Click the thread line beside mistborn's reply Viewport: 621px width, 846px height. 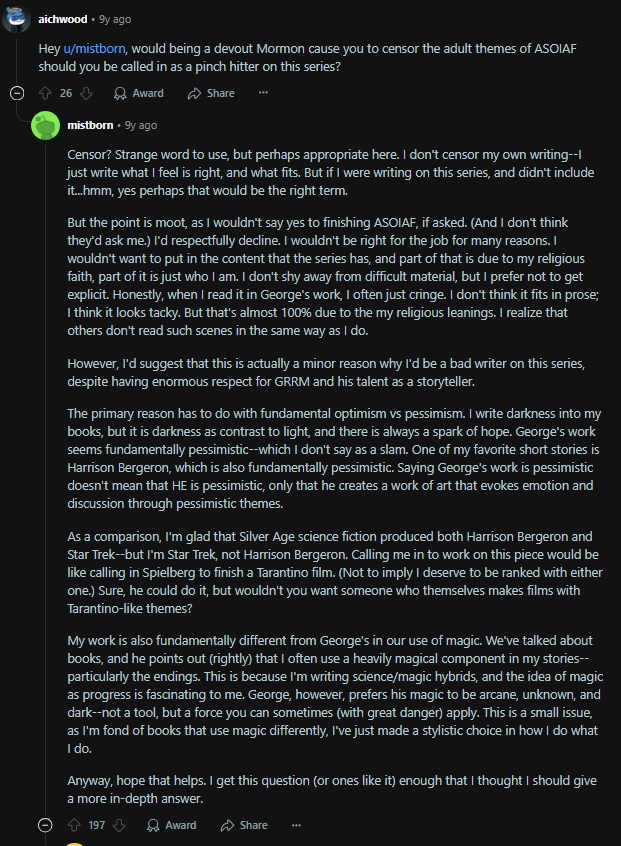pos(45,475)
